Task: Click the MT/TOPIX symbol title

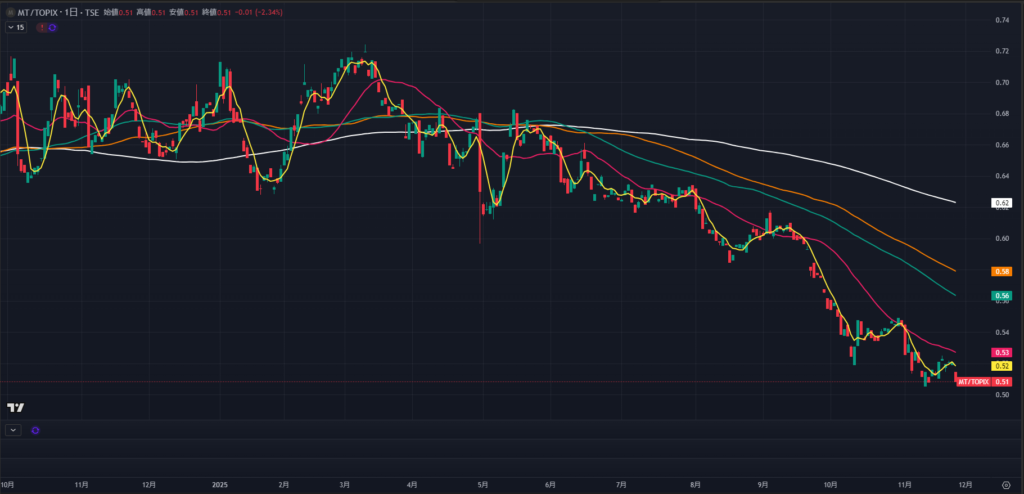Action: [35, 12]
